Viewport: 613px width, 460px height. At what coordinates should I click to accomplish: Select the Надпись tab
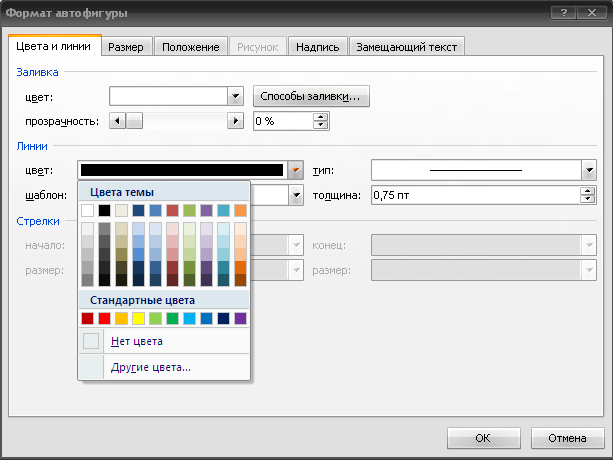coord(317,47)
